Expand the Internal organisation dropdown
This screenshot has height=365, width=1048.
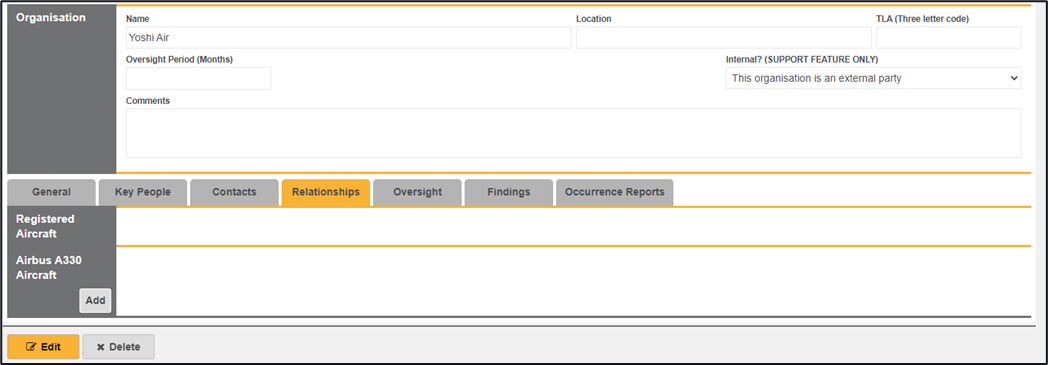[x=874, y=78]
